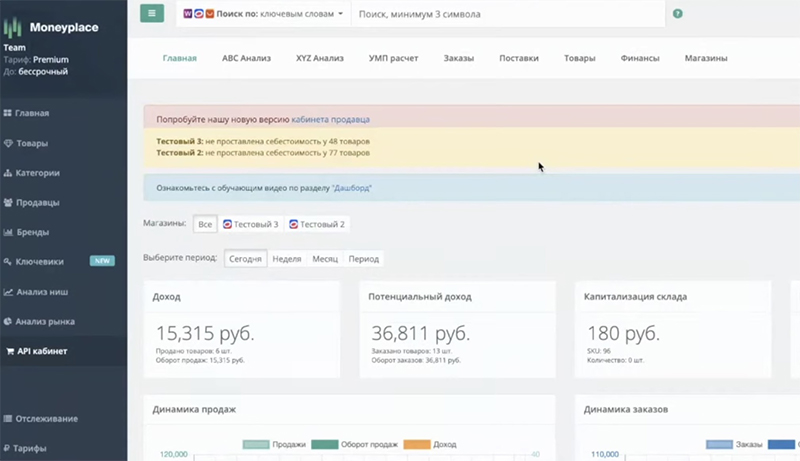Switch to the ABC Анализ tab
The height and width of the screenshot is (461, 800).
point(246,58)
